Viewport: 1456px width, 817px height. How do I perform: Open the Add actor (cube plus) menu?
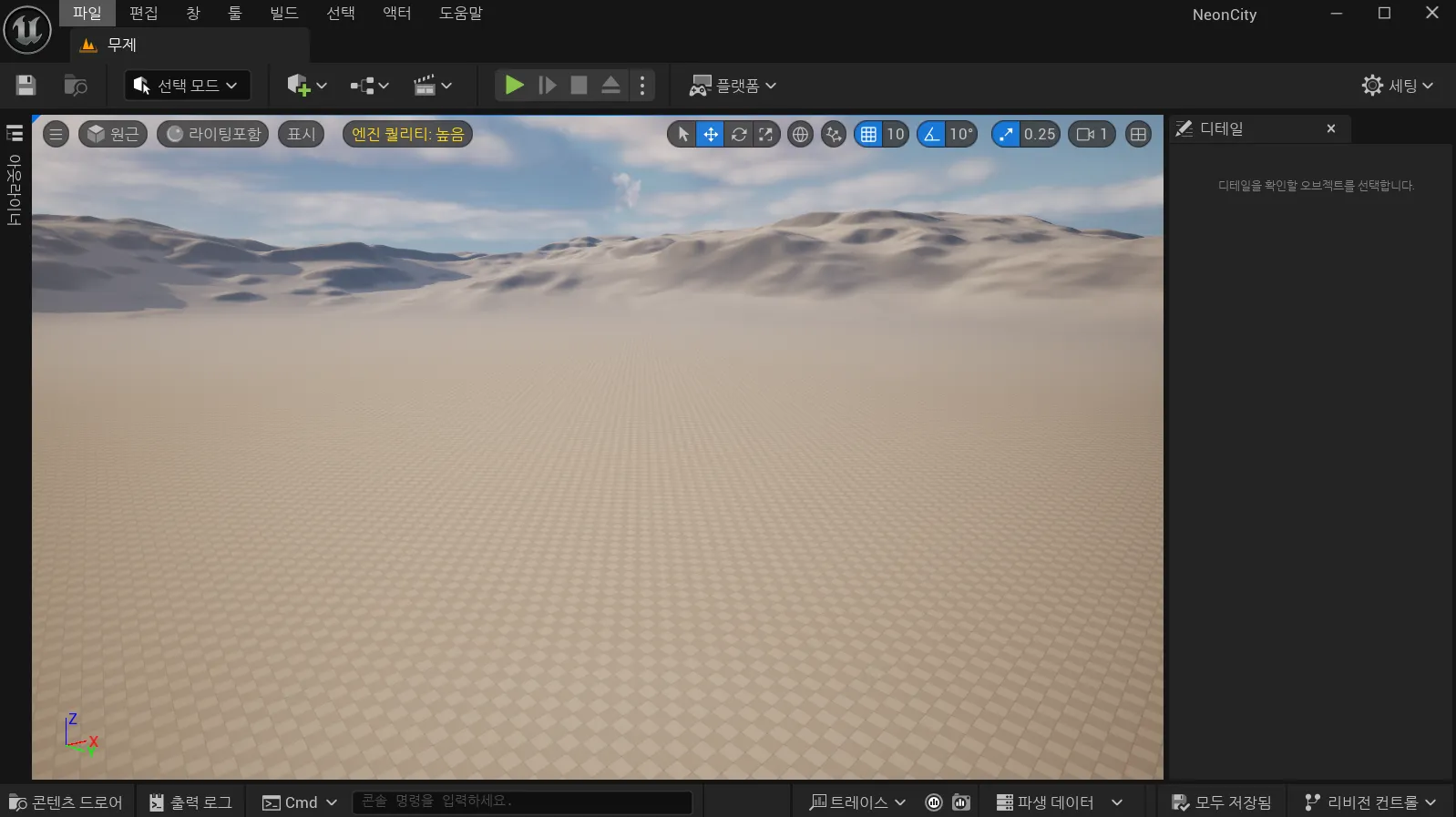click(306, 86)
